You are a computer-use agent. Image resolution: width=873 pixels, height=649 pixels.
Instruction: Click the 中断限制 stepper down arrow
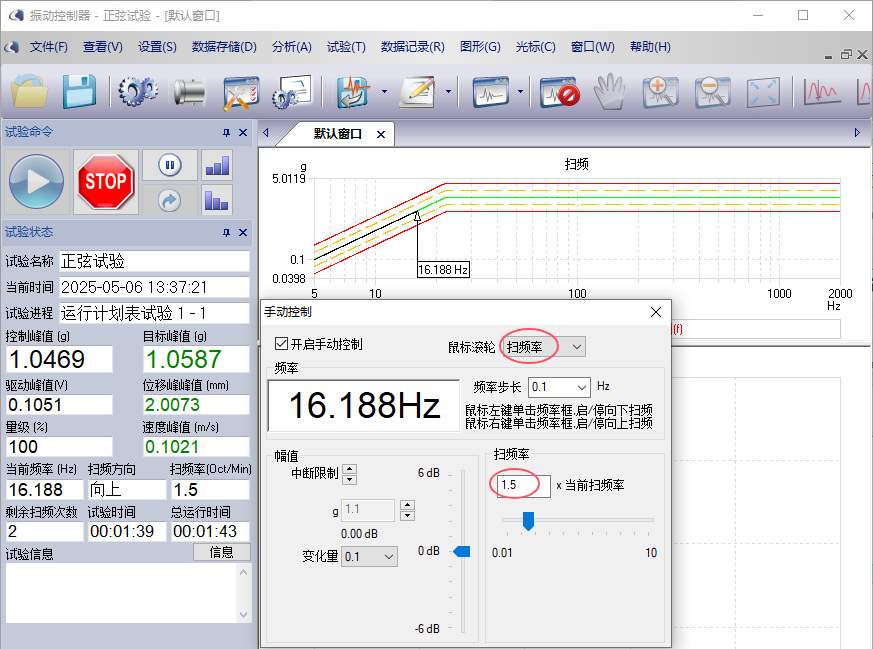click(x=350, y=480)
